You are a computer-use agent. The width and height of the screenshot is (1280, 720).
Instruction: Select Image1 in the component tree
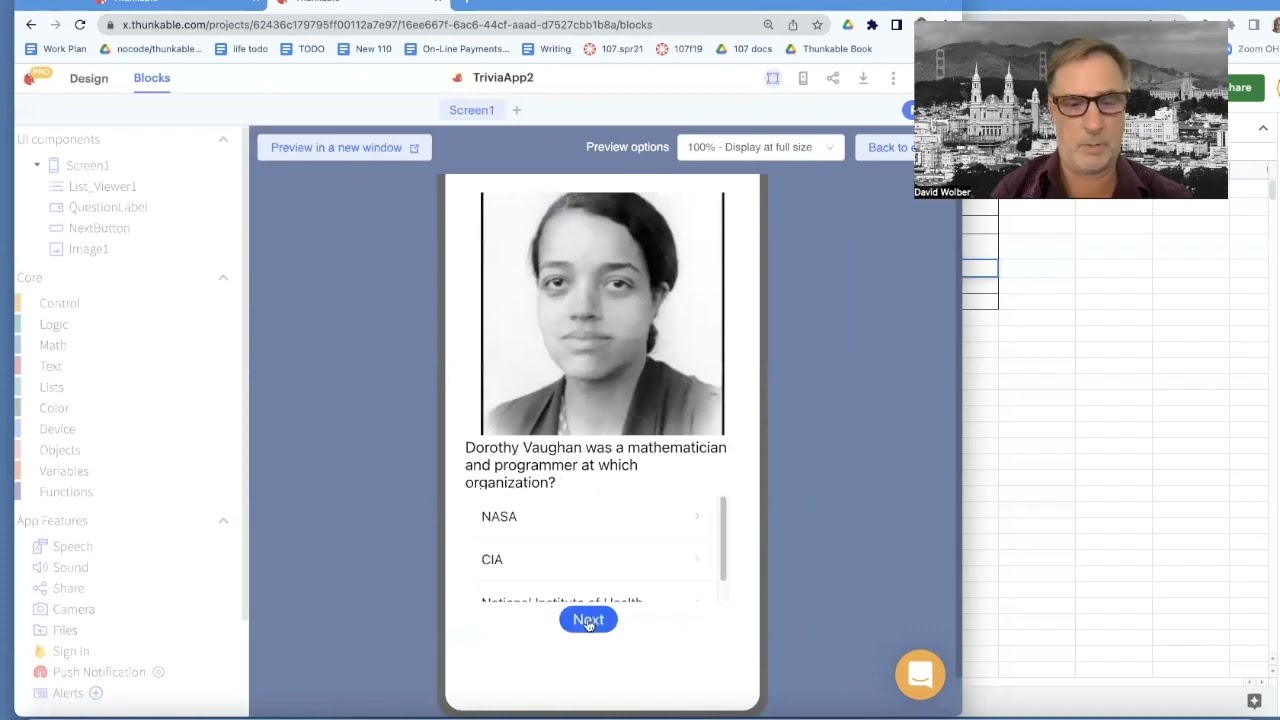[x=88, y=249]
